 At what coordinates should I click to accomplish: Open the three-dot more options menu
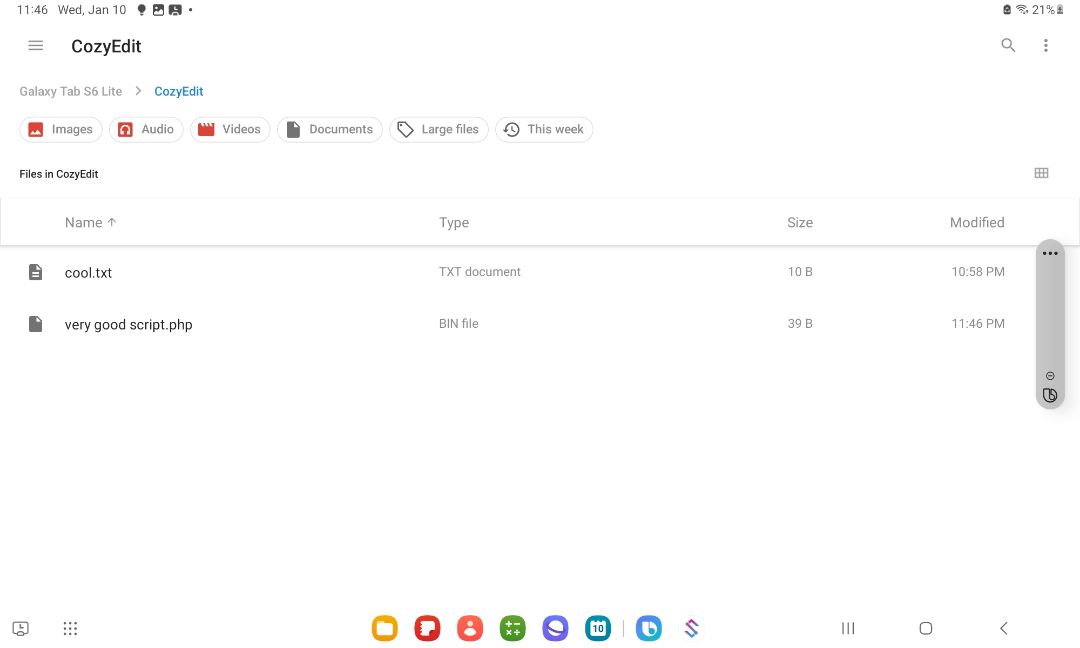coord(1046,46)
